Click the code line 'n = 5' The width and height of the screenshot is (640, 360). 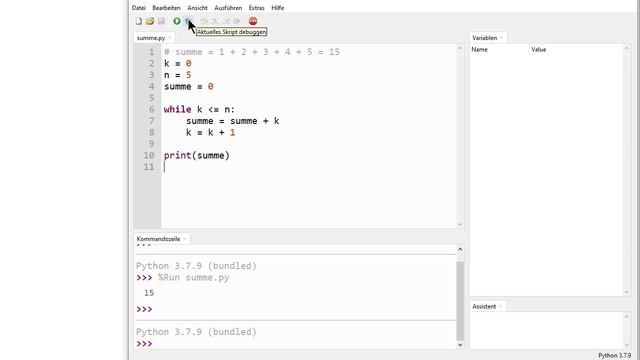click(178, 75)
